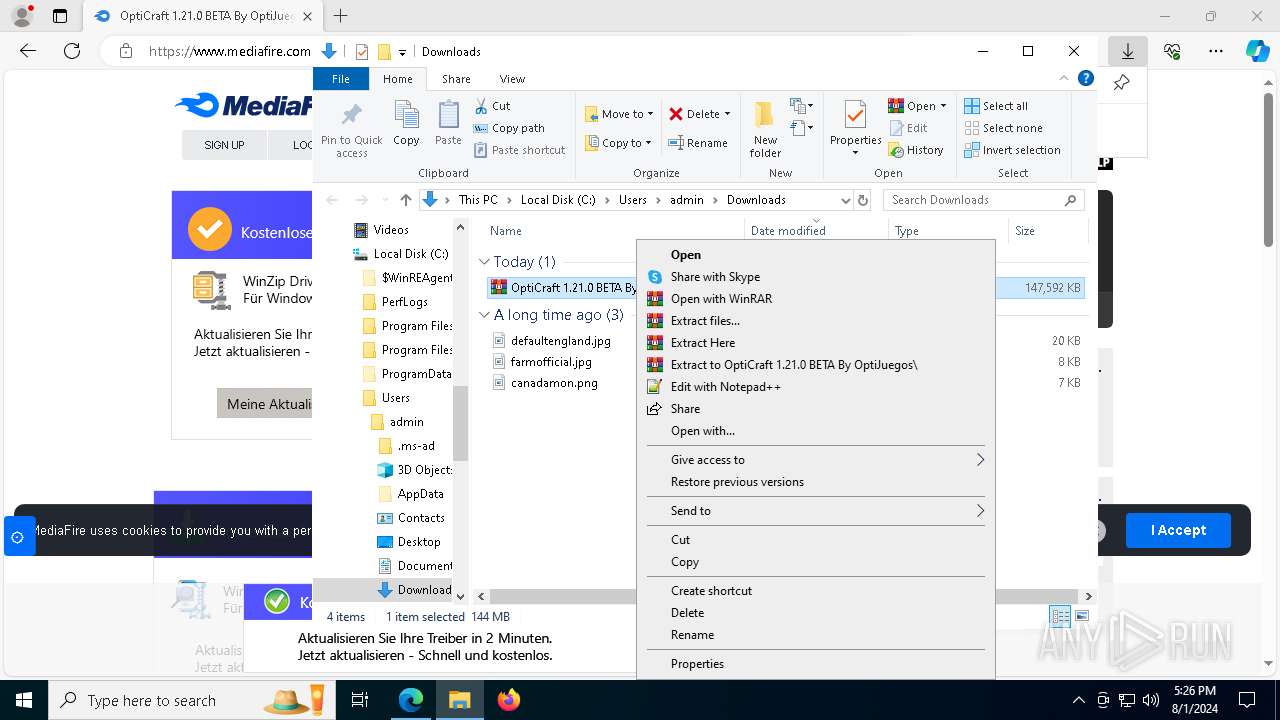Click Select all in ribbon
Viewport: 1280px width, 720px height.
996,106
